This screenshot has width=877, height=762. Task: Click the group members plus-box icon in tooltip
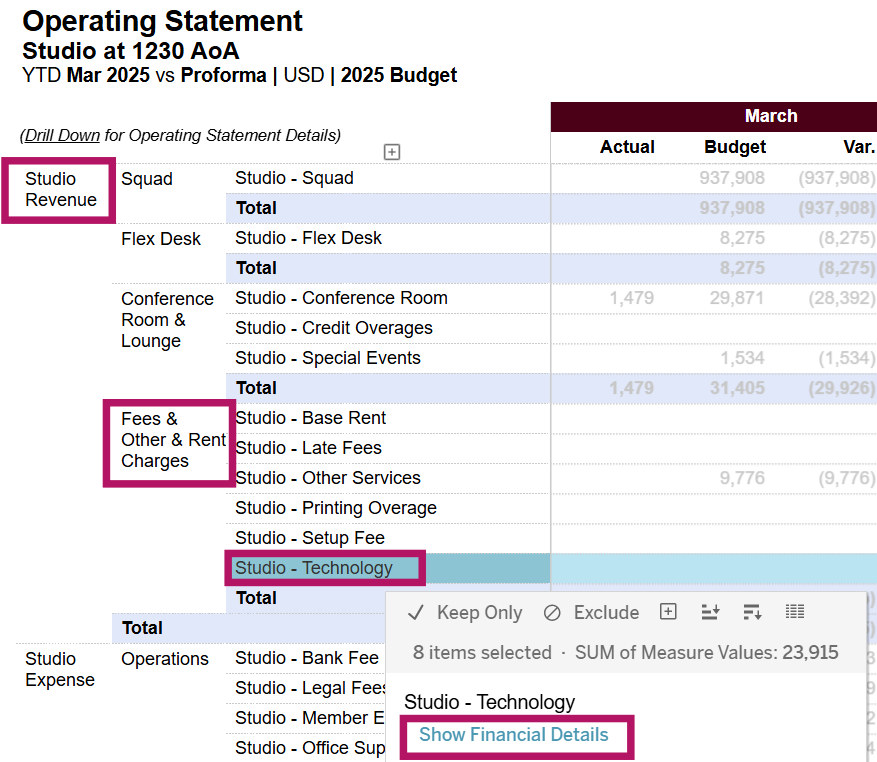click(669, 612)
